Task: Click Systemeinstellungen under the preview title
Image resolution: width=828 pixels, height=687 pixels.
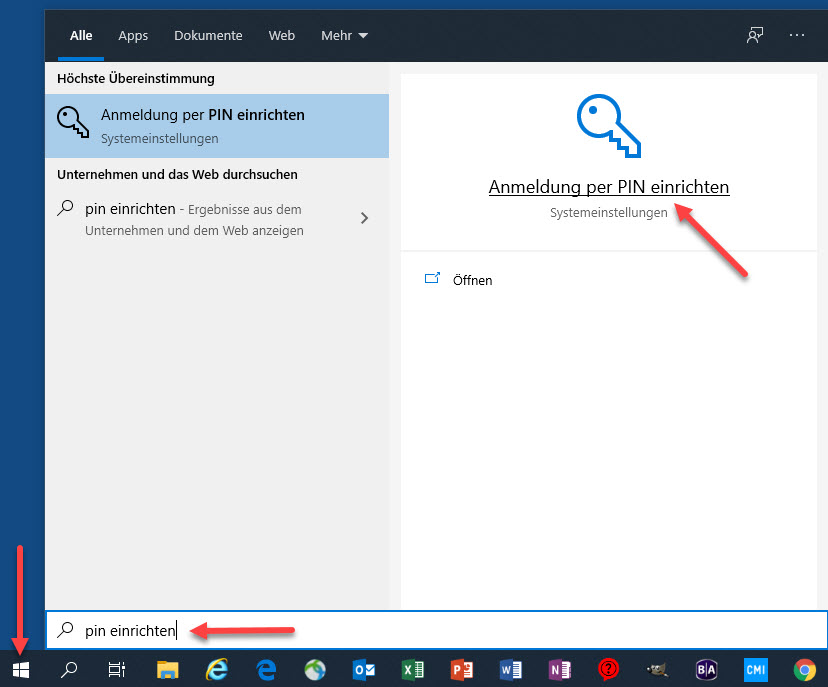Action: 608,213
